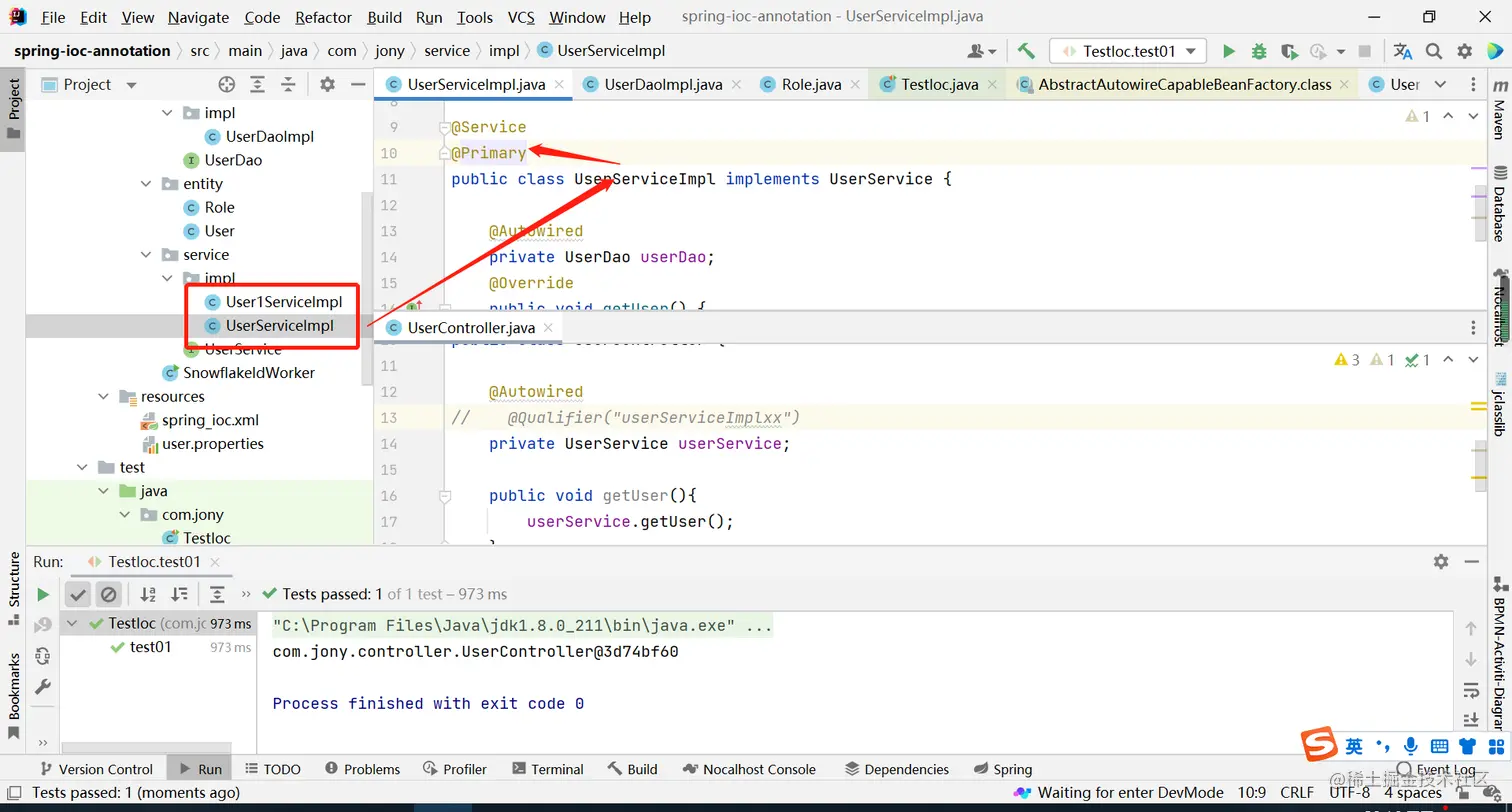
Task: Open the Navigate menu
Action: 198,17
